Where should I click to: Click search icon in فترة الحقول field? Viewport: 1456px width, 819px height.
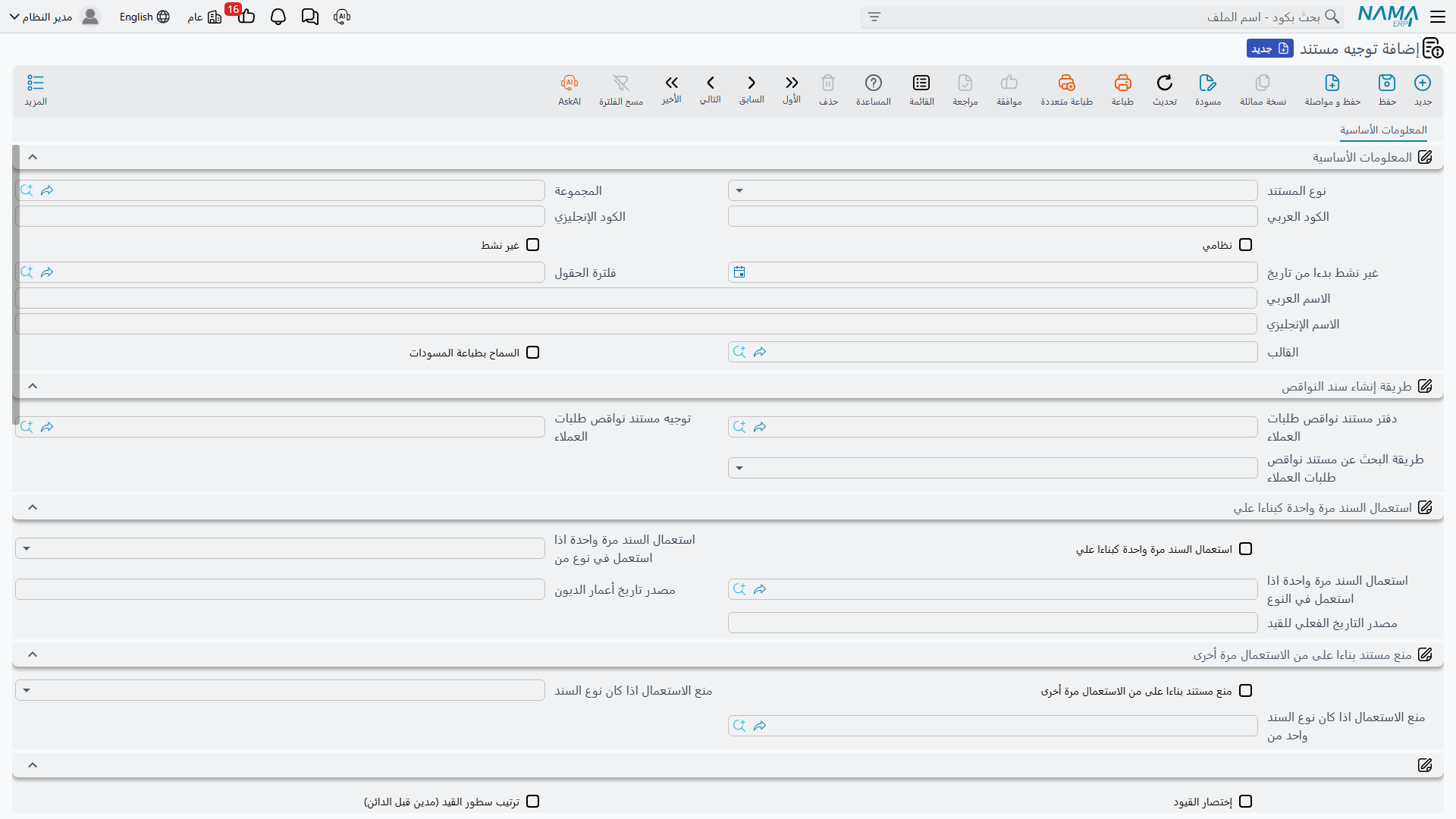(x=27, y=272)
